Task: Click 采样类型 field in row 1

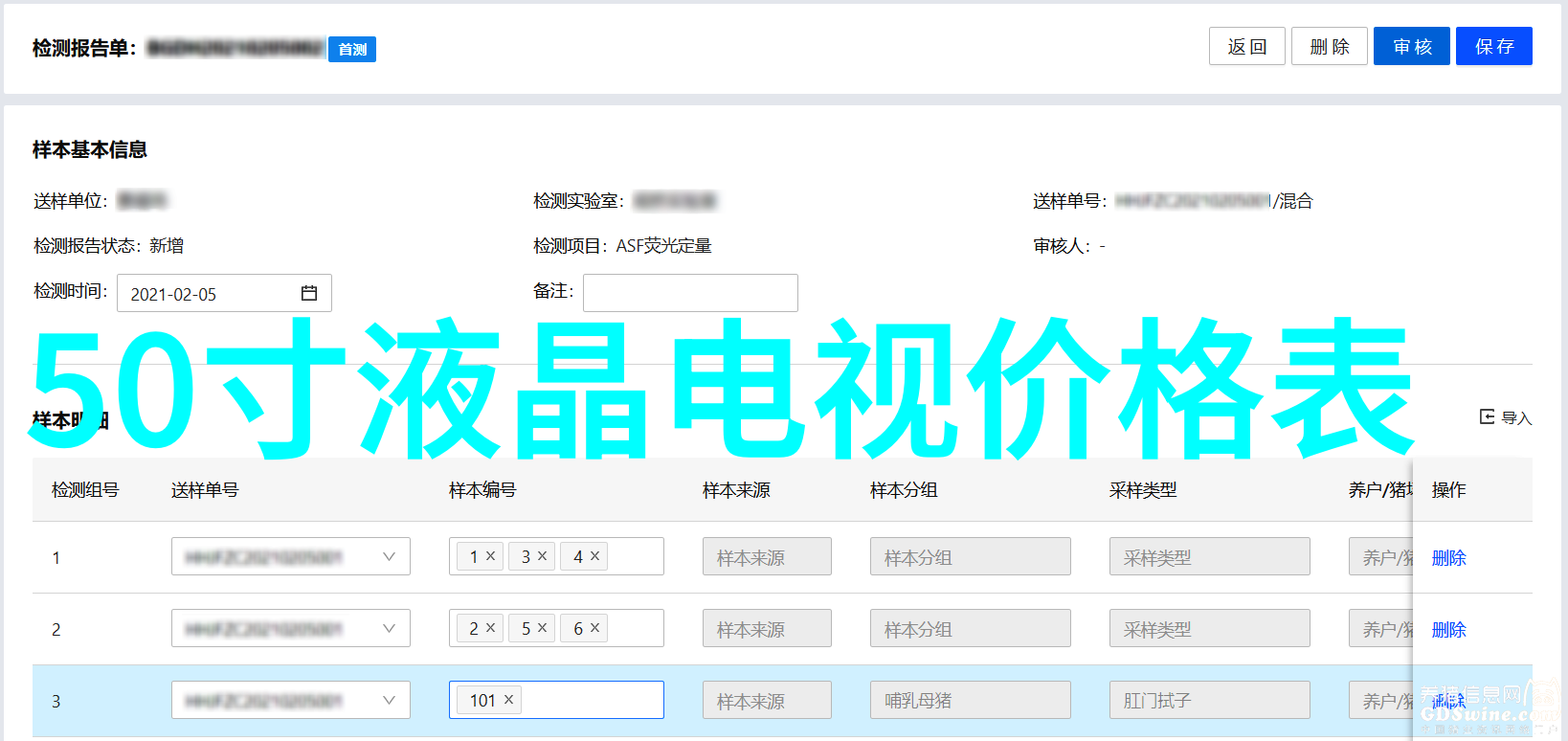Action: coord(1209,556)
